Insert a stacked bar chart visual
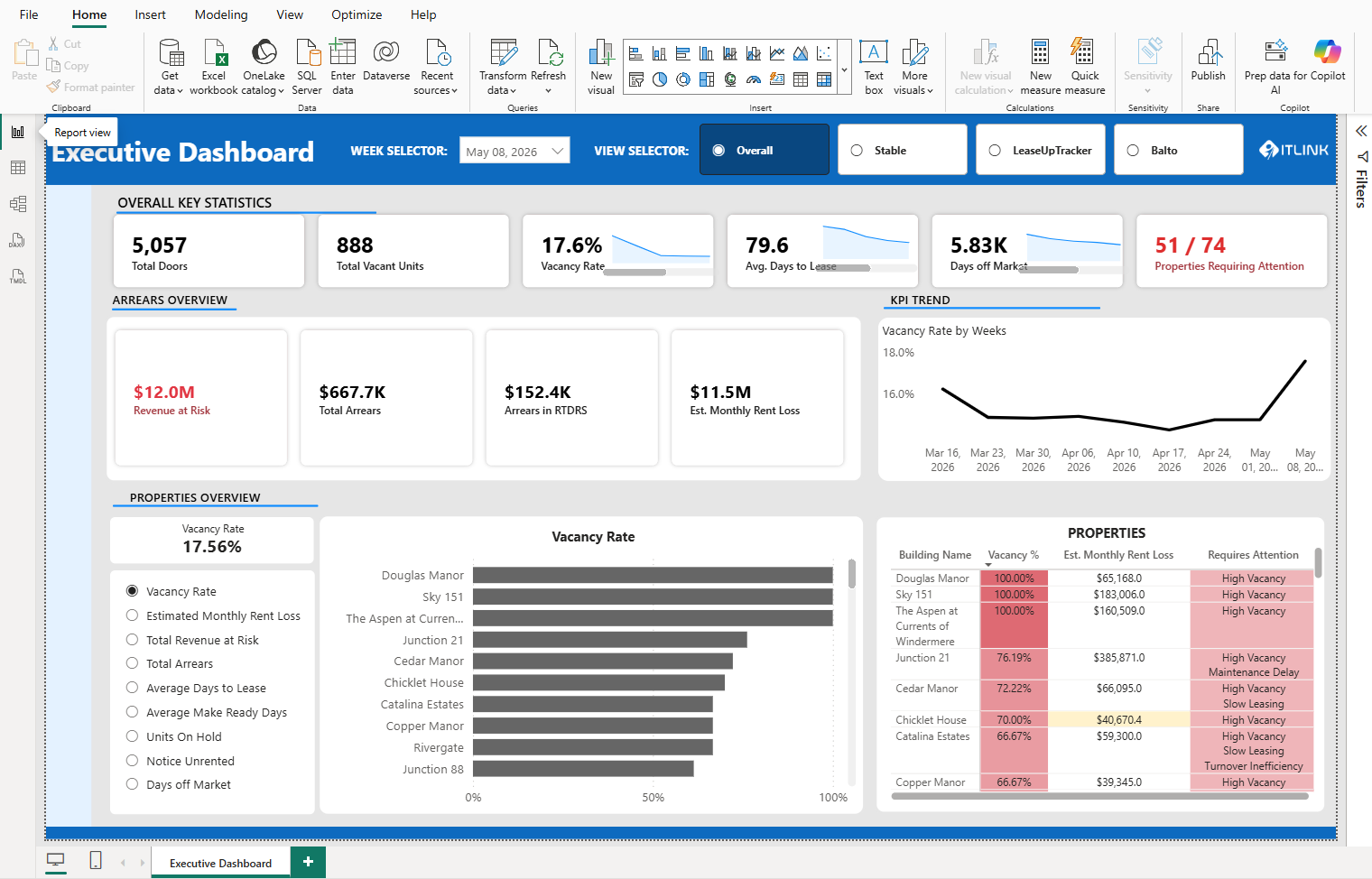This screenshot has height=879, width=1372. [x=636, y=53]
